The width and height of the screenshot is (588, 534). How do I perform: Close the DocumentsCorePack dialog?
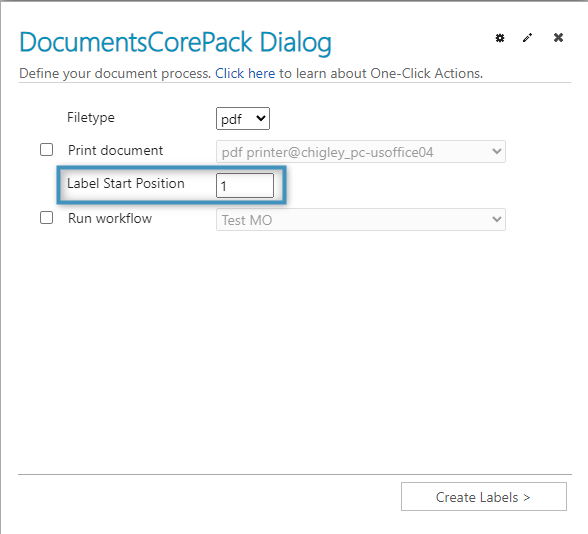pyautogui.click(x=558, y=38)
